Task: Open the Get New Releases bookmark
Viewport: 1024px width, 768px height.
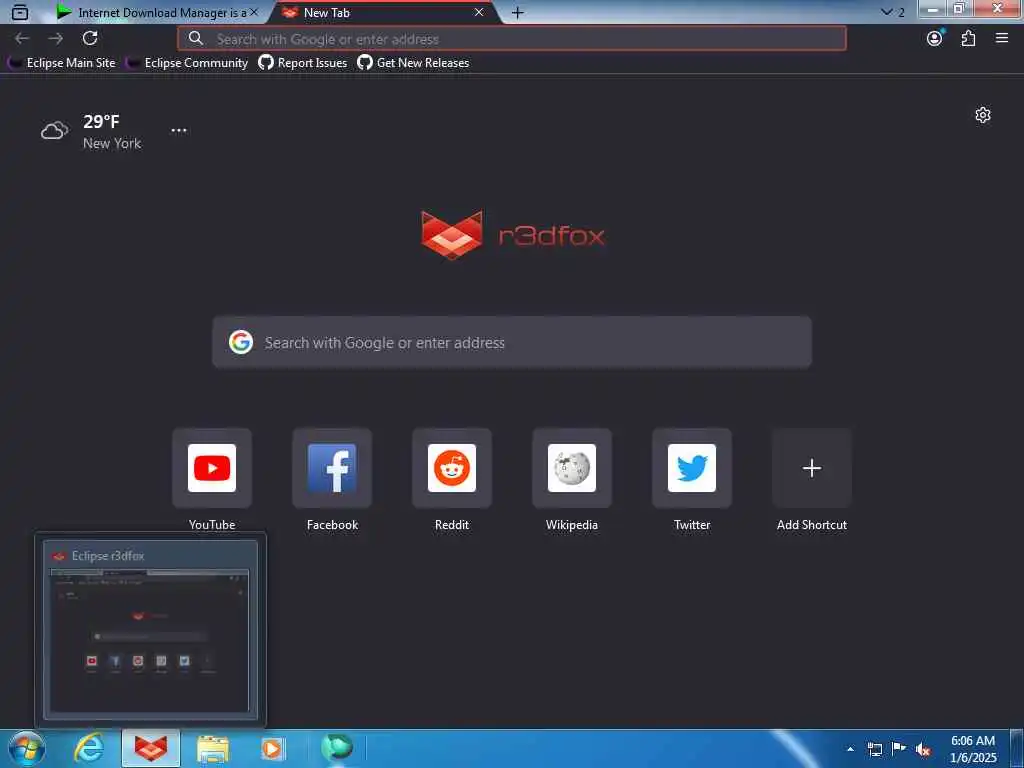Action: 413,63
